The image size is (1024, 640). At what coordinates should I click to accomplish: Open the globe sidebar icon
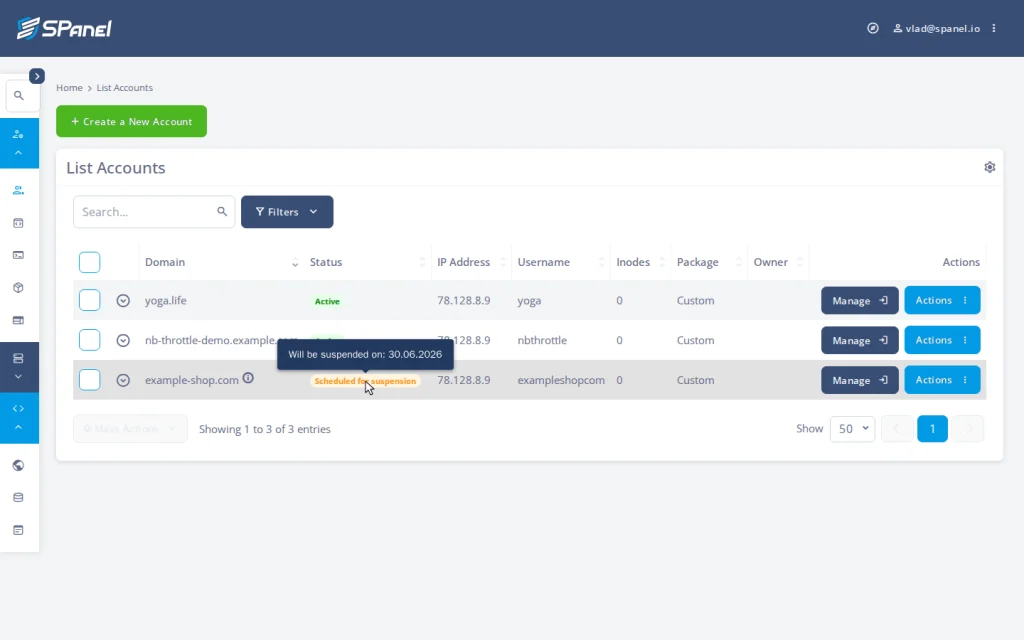click(18, 466)
